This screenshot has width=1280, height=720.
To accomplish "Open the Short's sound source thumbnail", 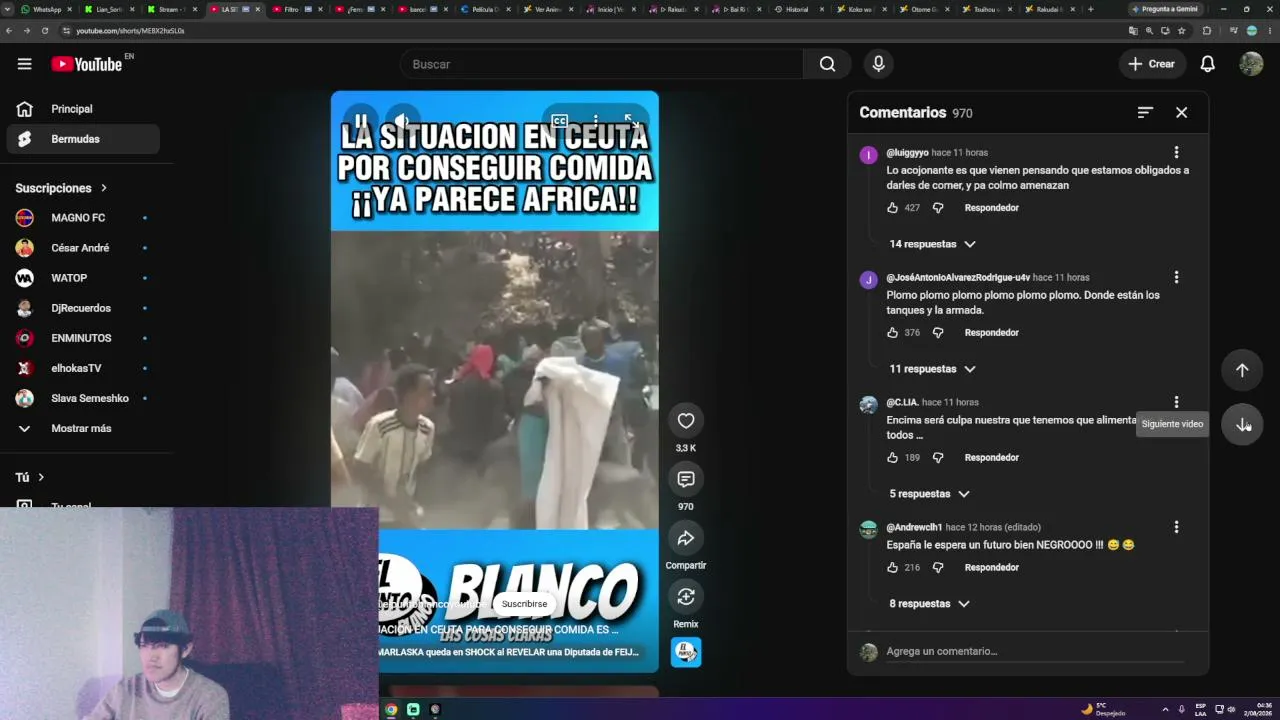I will click(686, 652).
